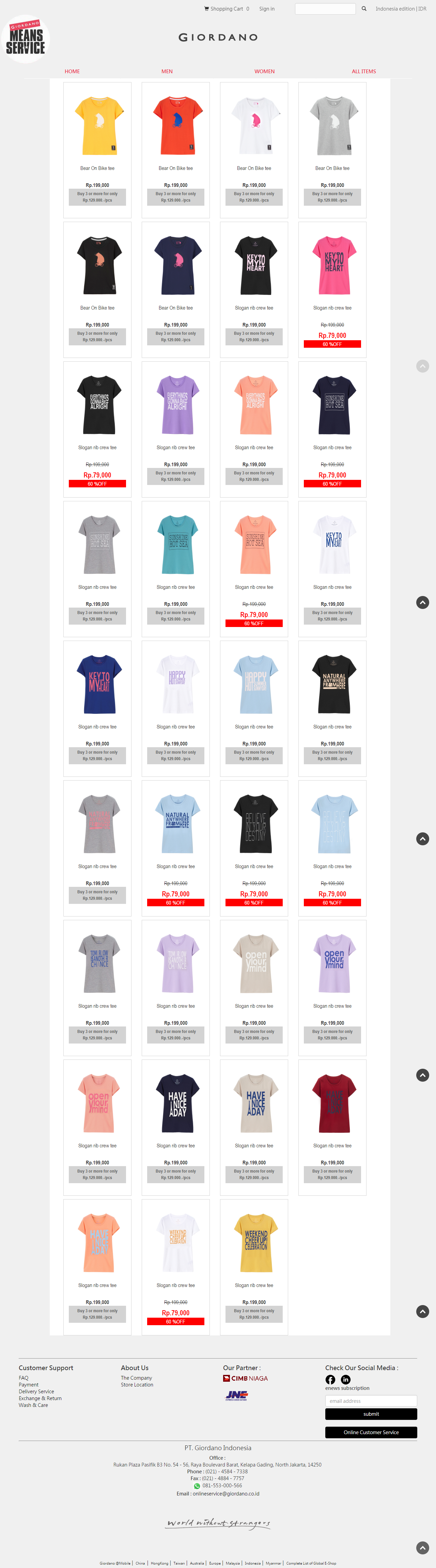The height and width of the screenshot is (1568, 436).
Task: Click the Sign in link
Action: click(267, 9)
